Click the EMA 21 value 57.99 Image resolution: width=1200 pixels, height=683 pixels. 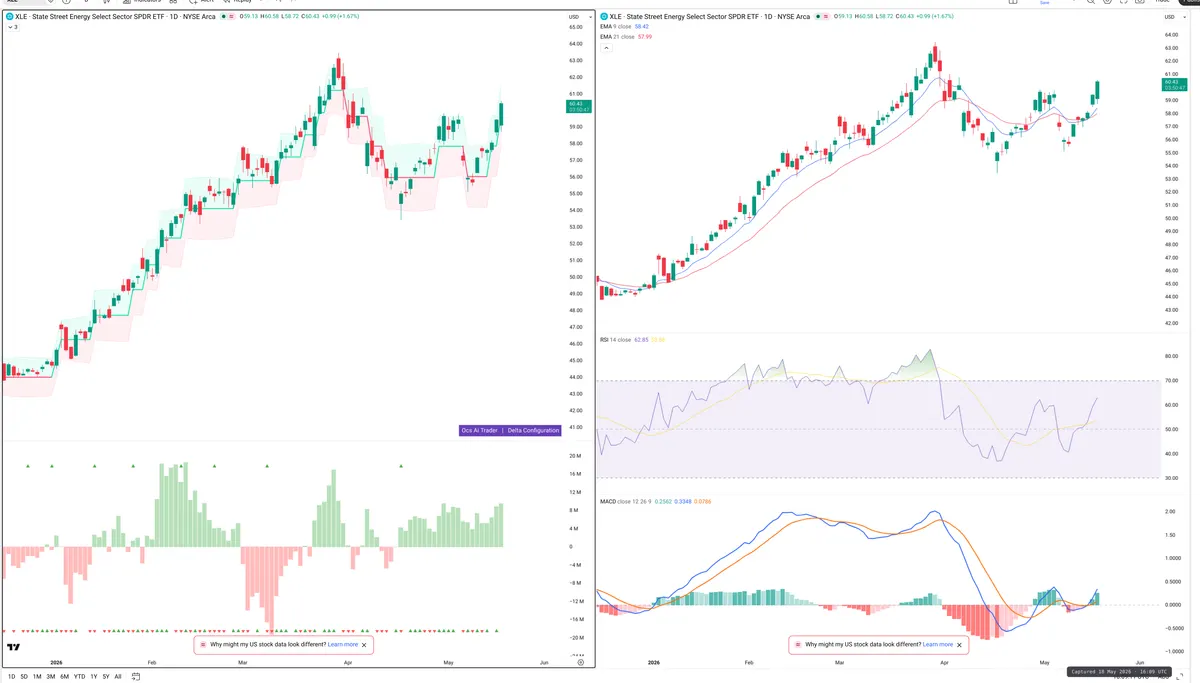click(x=644, y=37)
